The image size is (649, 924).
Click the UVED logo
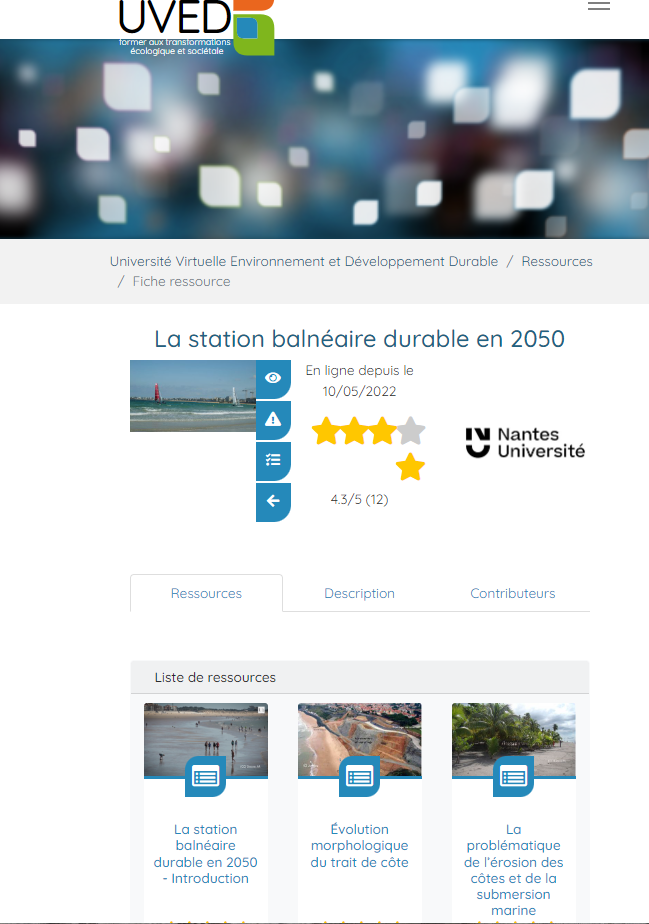[x=195, y=27]
